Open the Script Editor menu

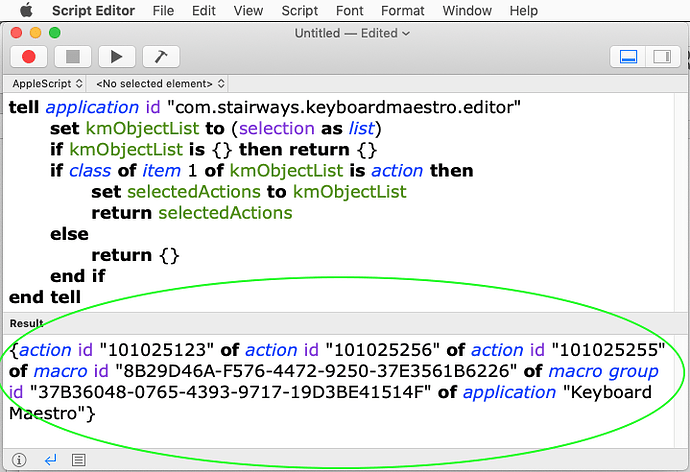tap(93, 11)
